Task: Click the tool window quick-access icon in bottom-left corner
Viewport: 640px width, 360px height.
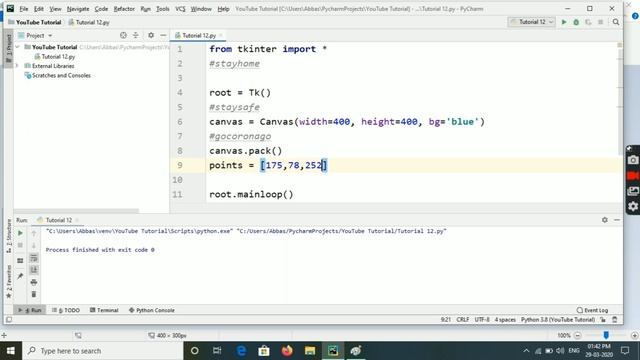Action: pos(9,320)
